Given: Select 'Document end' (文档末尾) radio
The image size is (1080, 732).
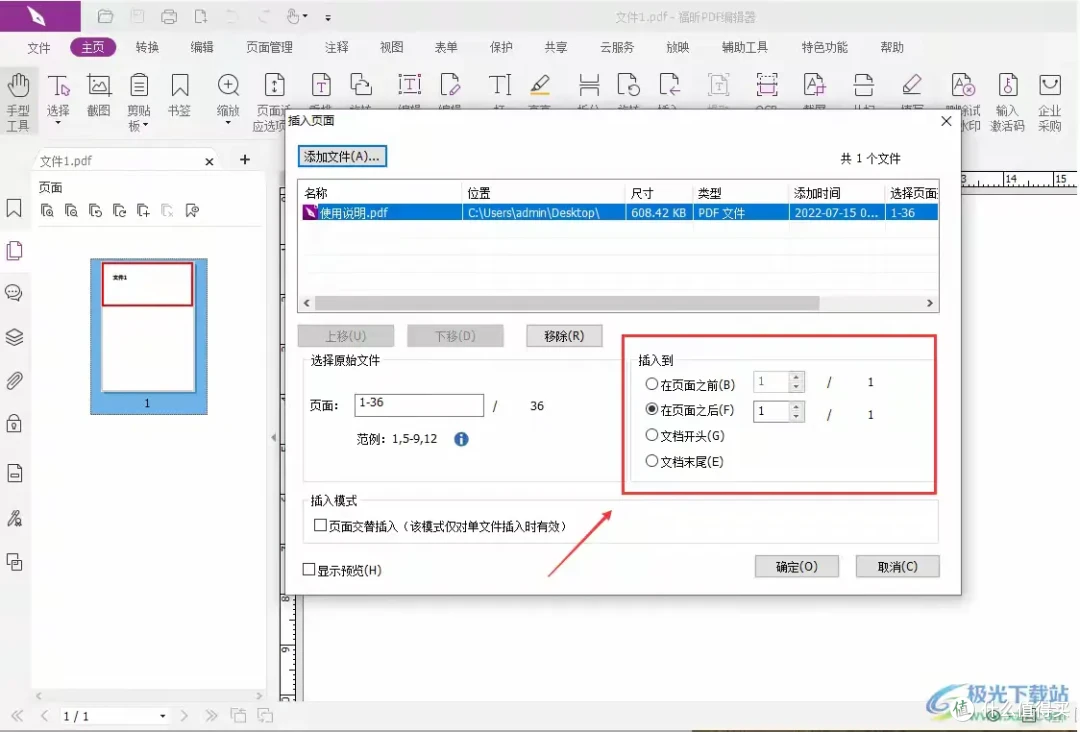Looking at the screenshot, I should point(651,461).
